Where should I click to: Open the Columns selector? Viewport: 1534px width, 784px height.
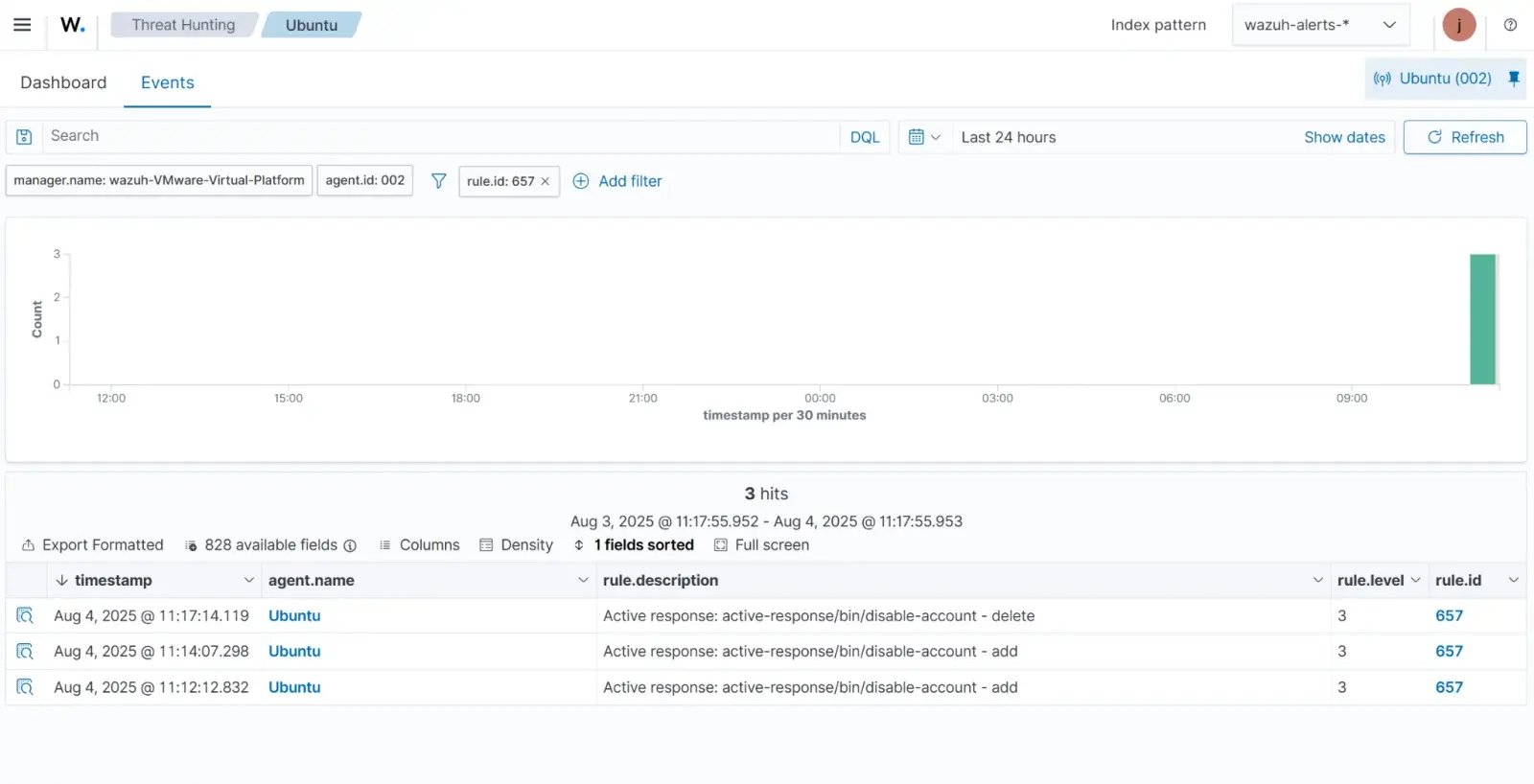tap(419, 544)
